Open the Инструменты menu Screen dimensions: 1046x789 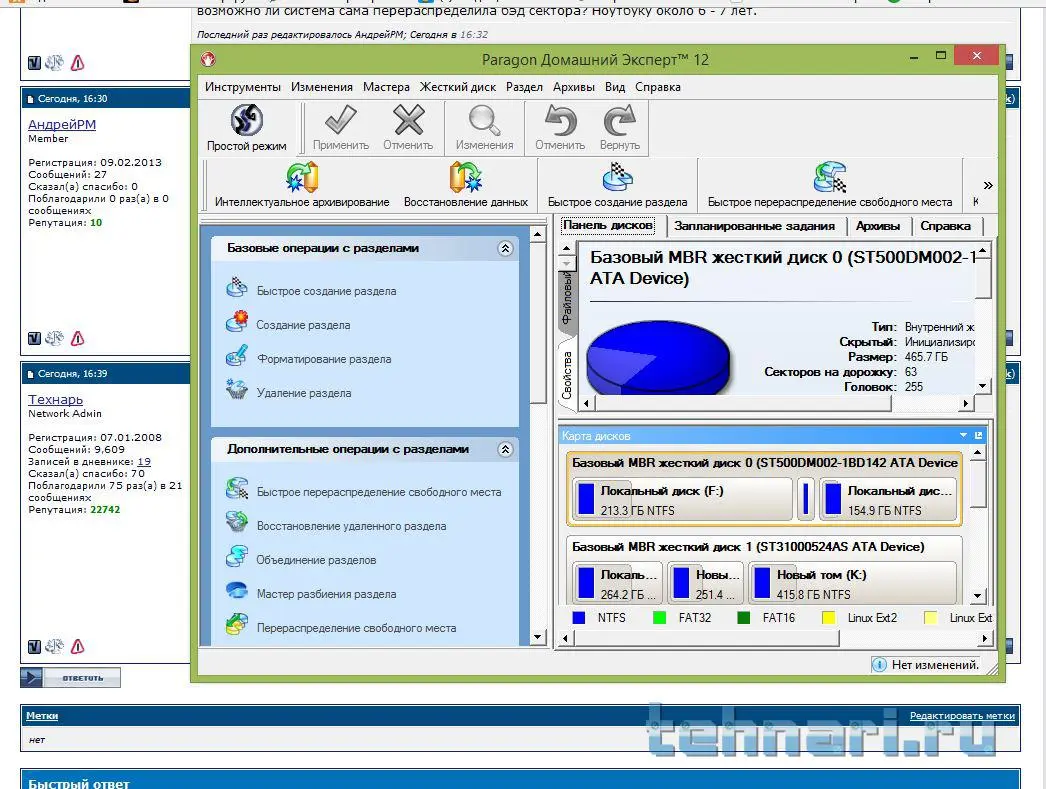pos(243,87)
